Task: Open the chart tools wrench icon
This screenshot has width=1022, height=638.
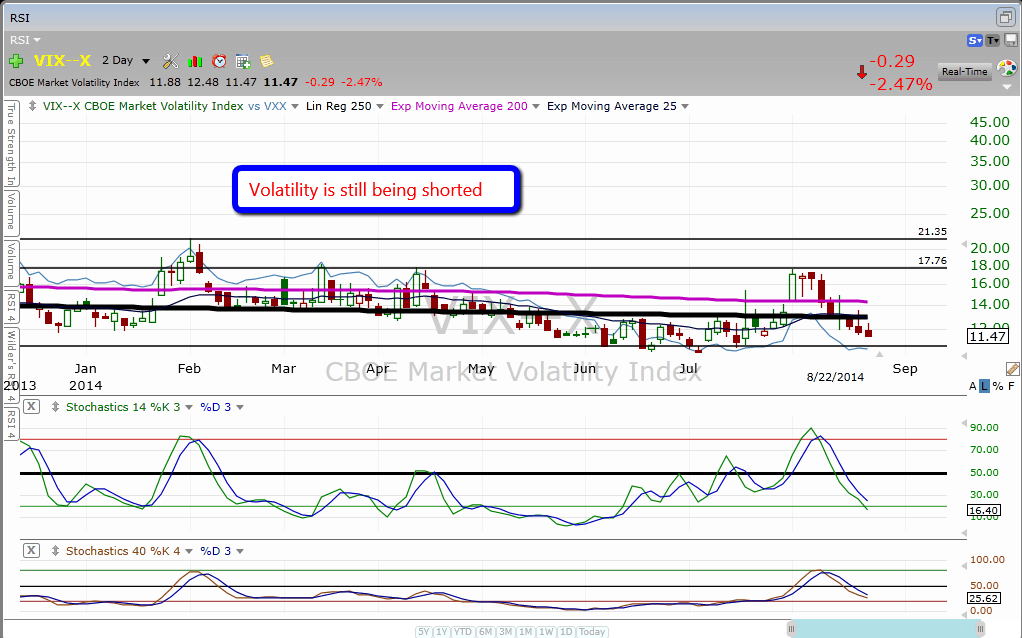Action: click(171, 61)
